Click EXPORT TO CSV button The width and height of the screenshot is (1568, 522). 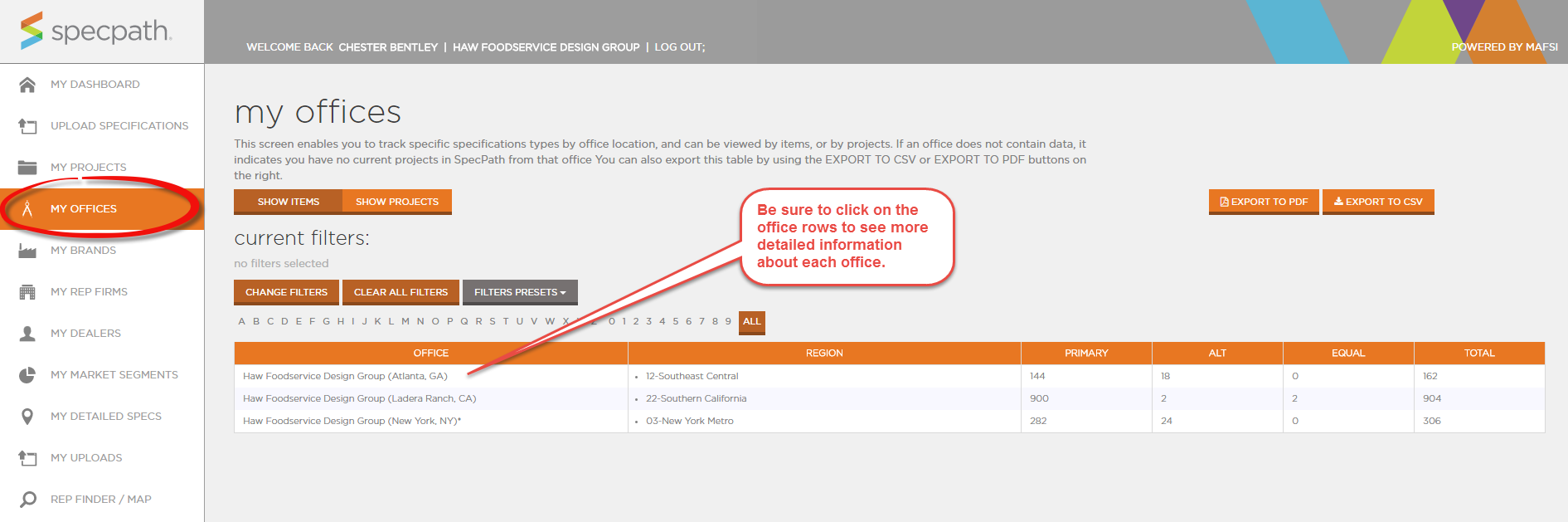coord(1378,202)
